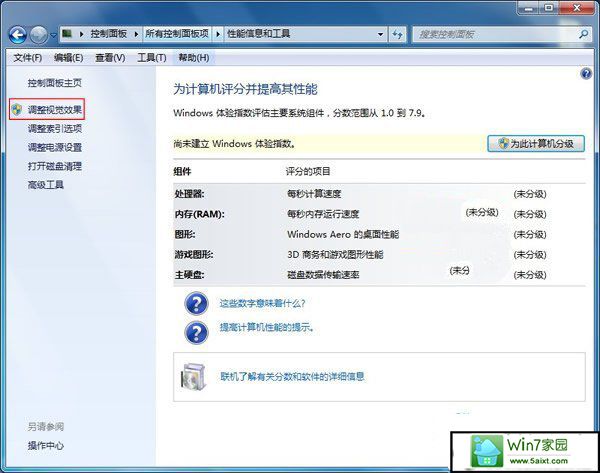Select the 游戏图形: row label
Screen dimensions: 600x473
tap(194, 254)
